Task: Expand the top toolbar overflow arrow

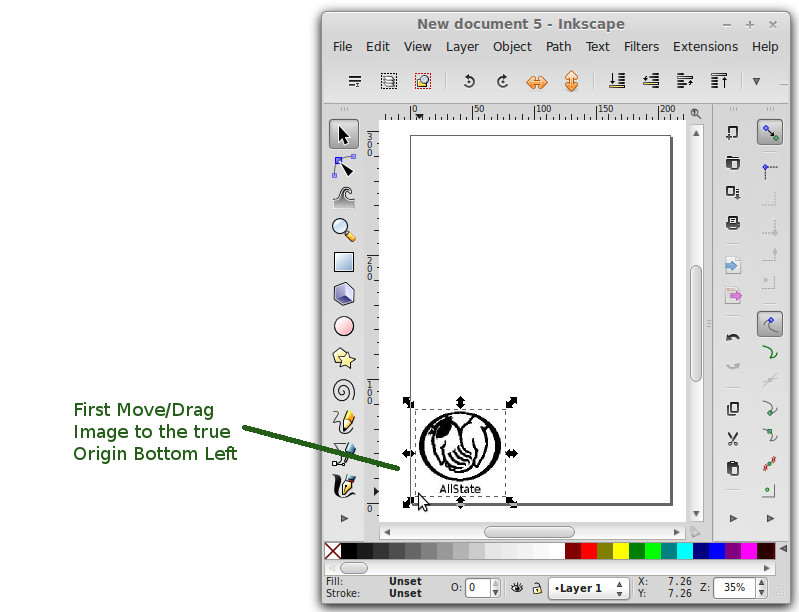Action: coord(756,81)
